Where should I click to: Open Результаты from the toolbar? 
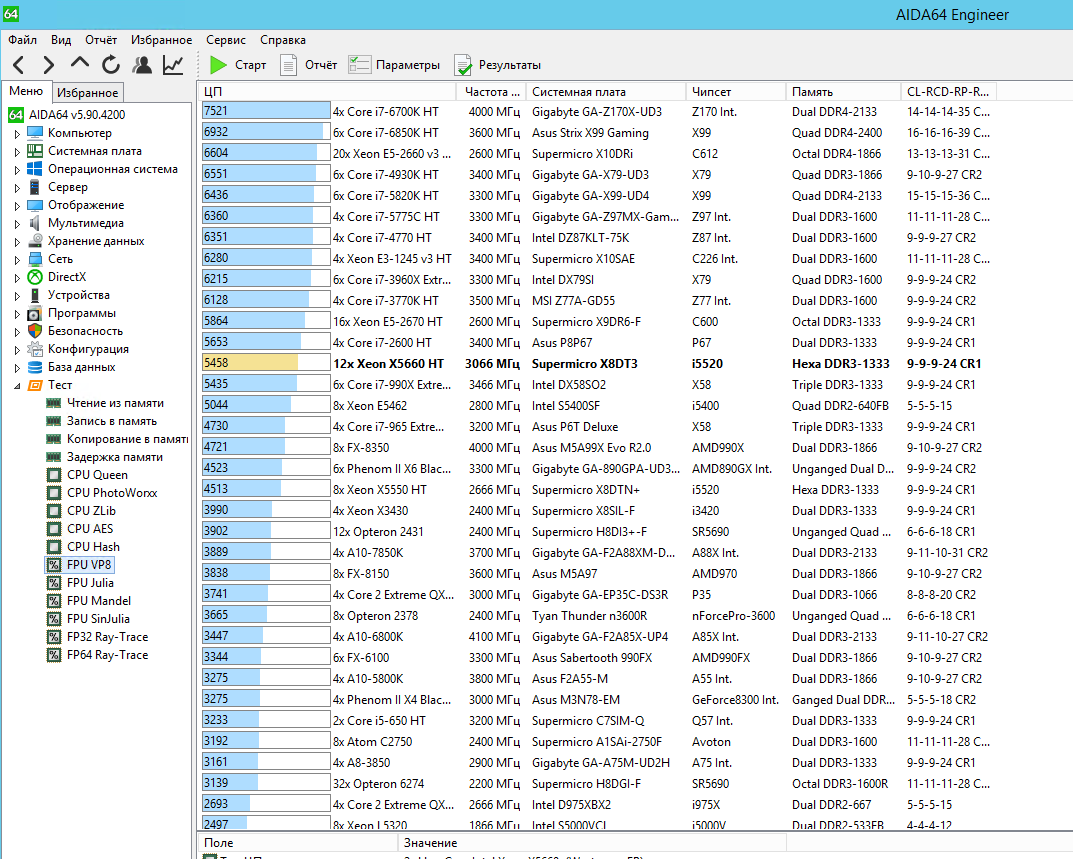tap(497, 65)
